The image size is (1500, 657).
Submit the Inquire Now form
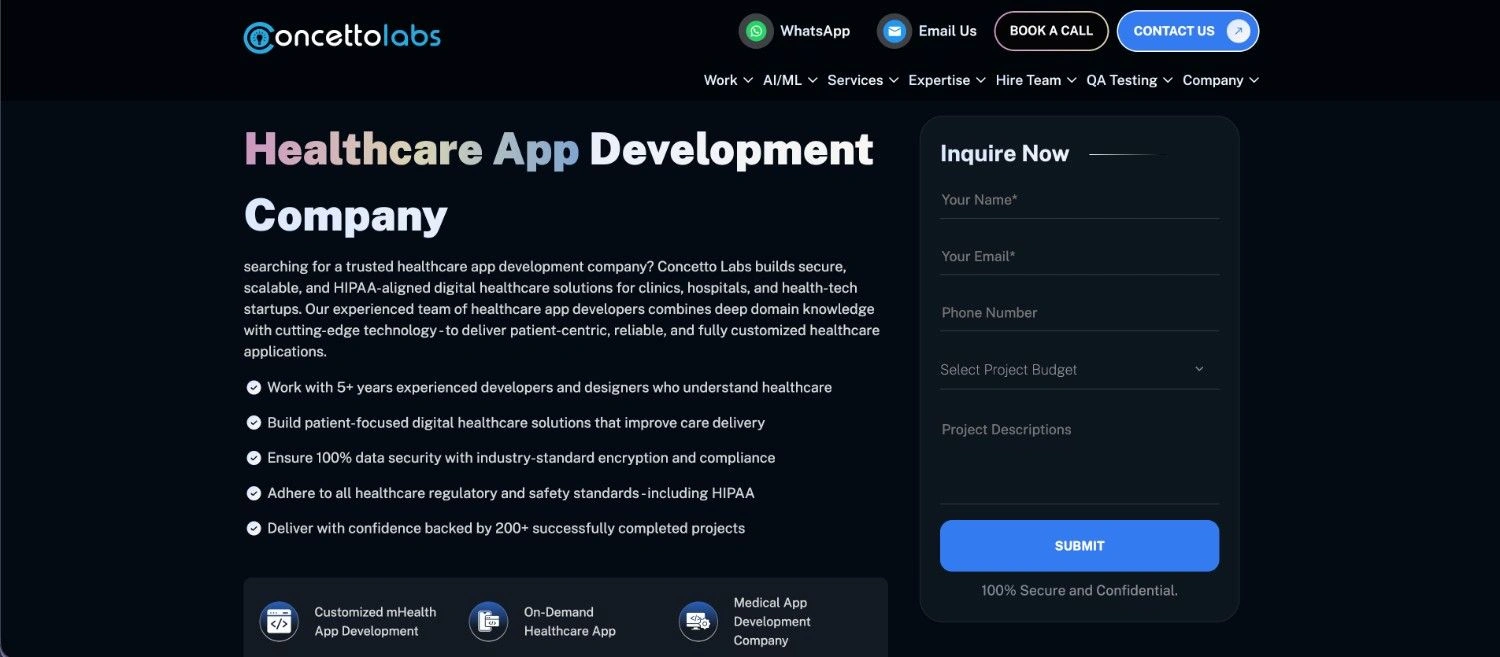point(1079,546)
